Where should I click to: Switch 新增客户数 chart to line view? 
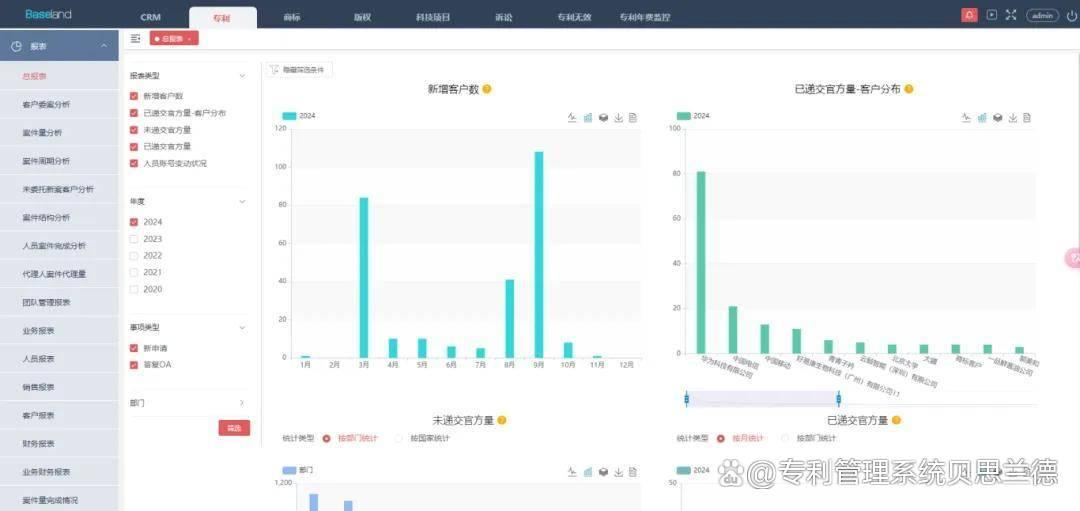pyautogui.click(x=572, y=118)
